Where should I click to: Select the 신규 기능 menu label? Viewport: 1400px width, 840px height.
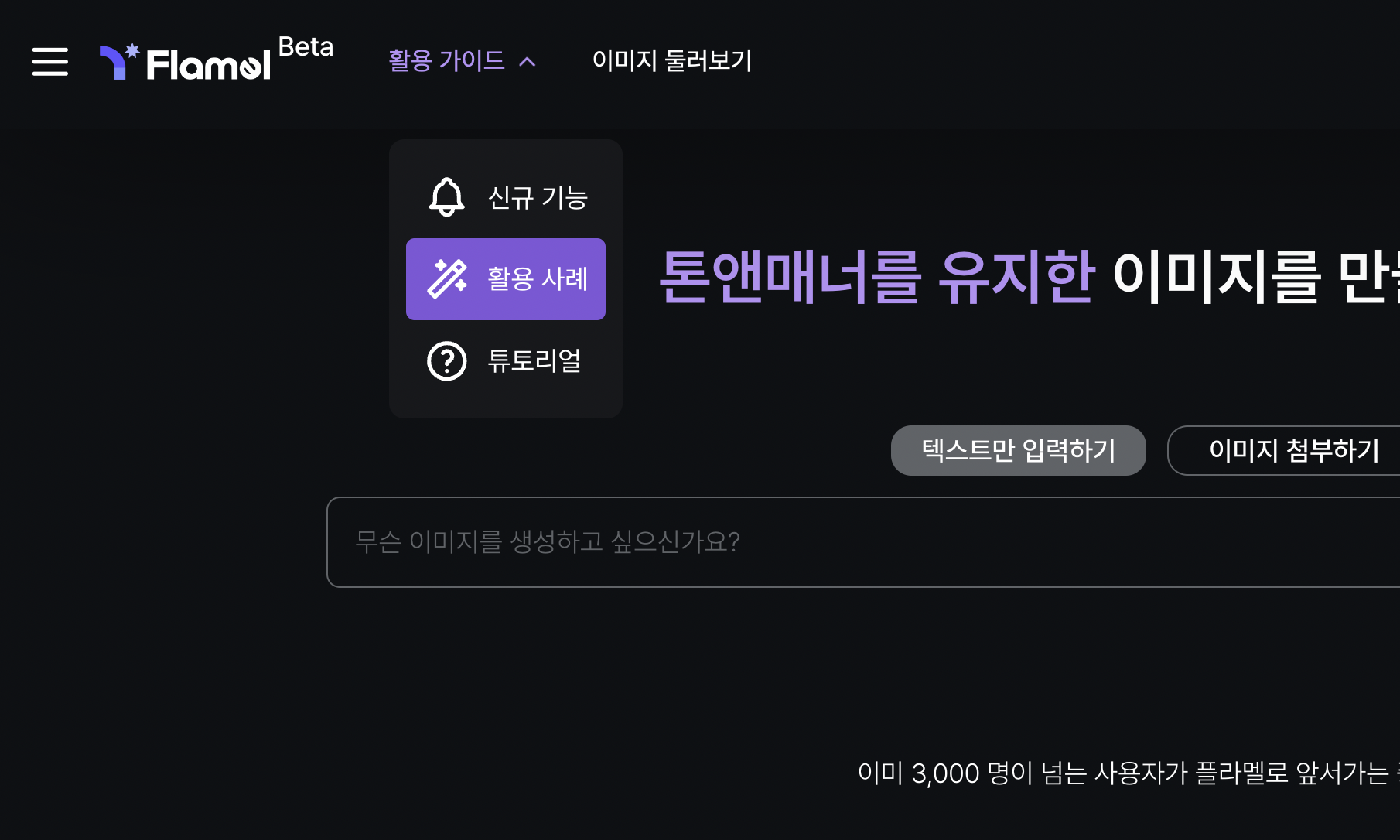click(538, 197)
